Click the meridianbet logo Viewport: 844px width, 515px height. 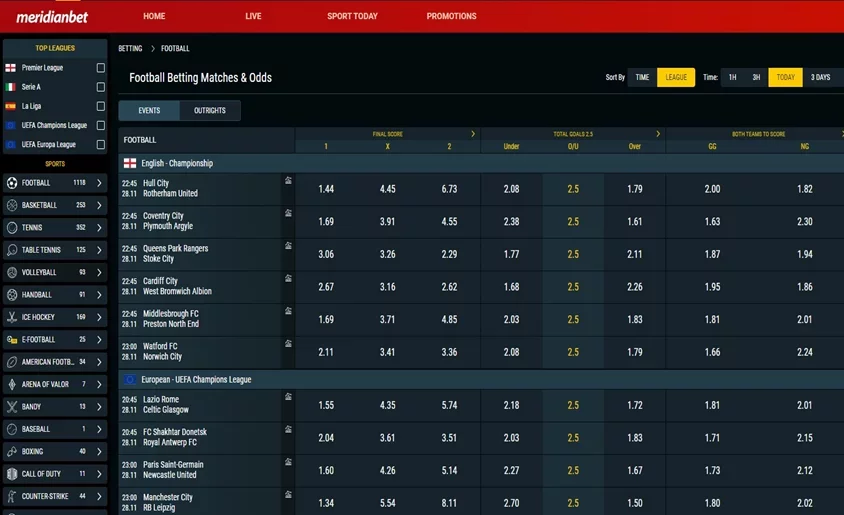52,17
